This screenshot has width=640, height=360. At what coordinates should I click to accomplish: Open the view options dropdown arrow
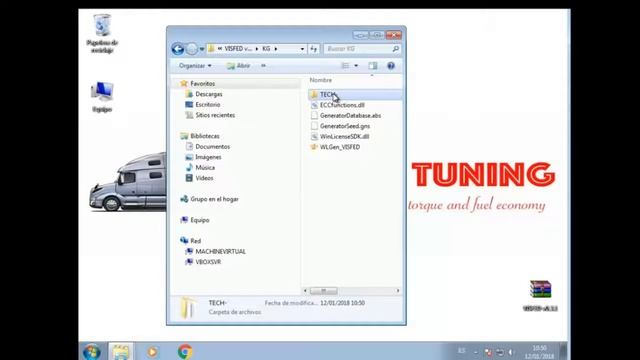click(x=356, y=66)
